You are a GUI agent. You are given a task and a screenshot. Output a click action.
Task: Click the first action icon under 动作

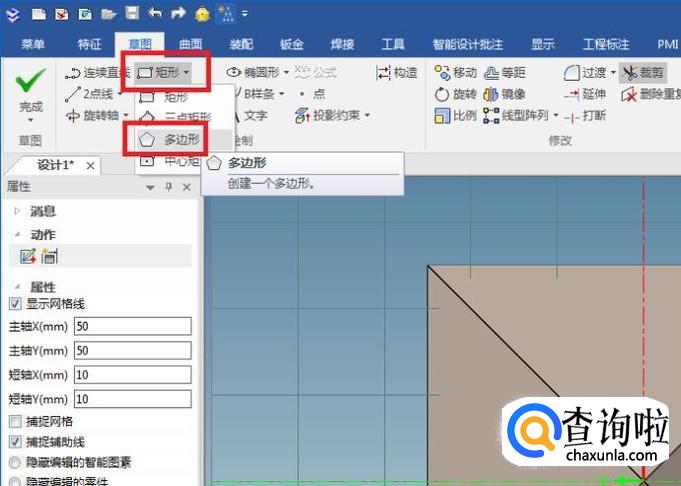coord(28,256)
